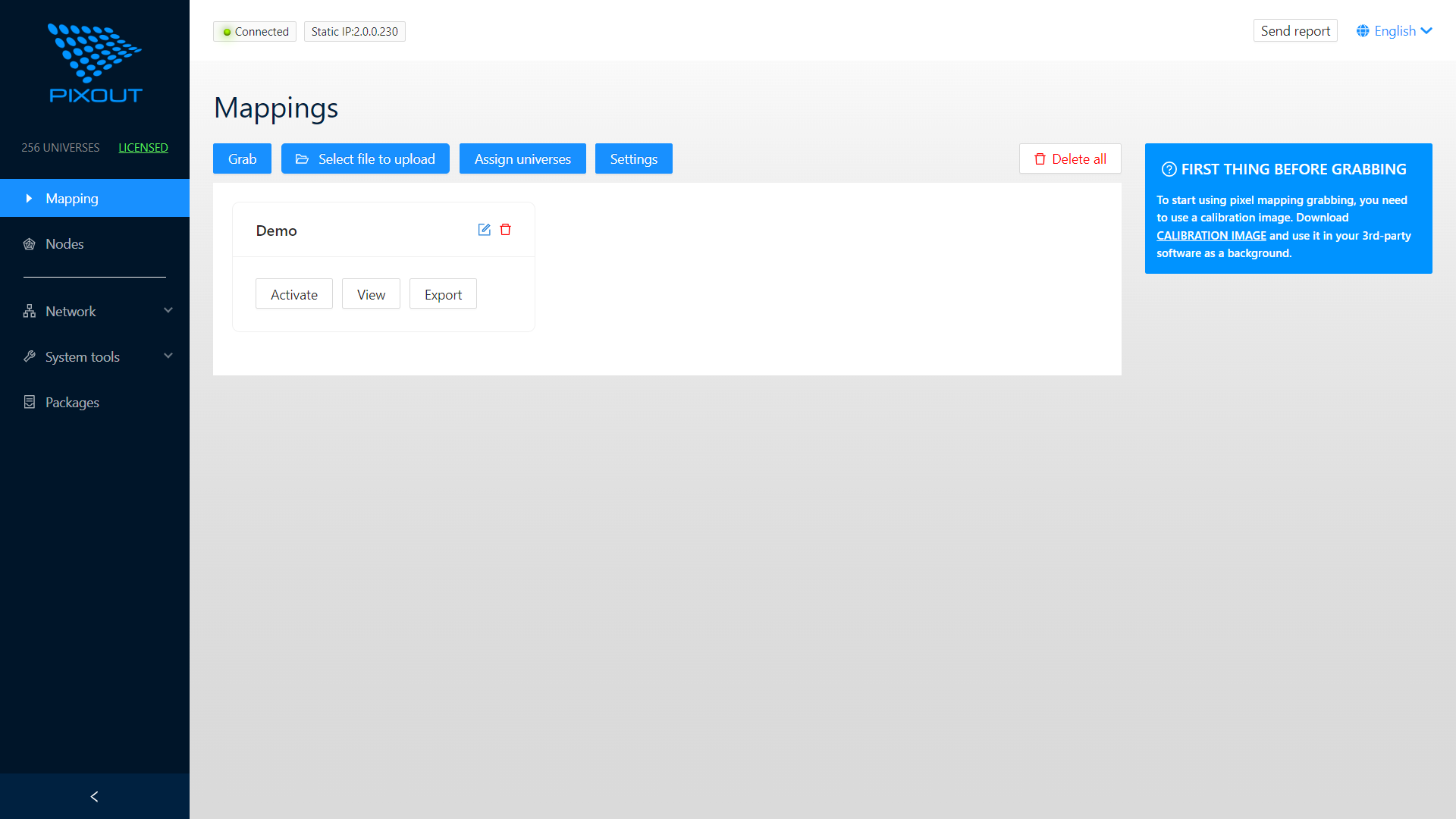Activate the Demo mapping
1456x819 pixels.
293,293
